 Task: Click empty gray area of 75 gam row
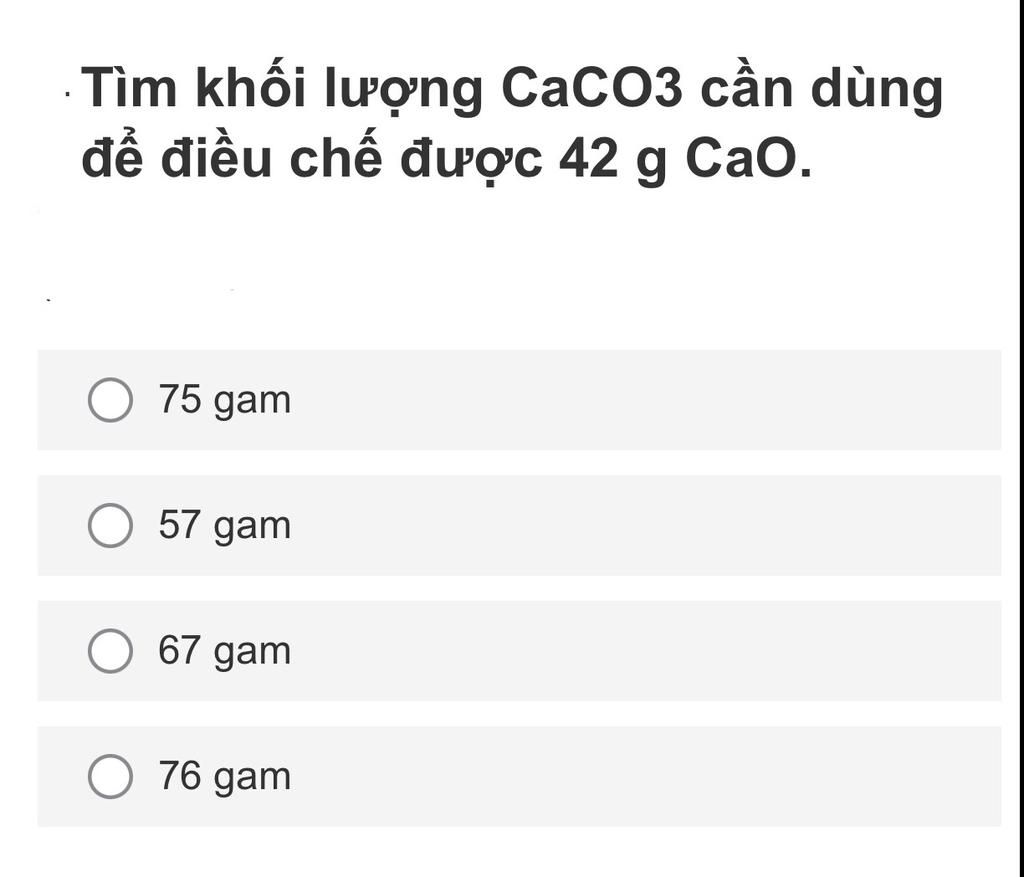point(647,400)
